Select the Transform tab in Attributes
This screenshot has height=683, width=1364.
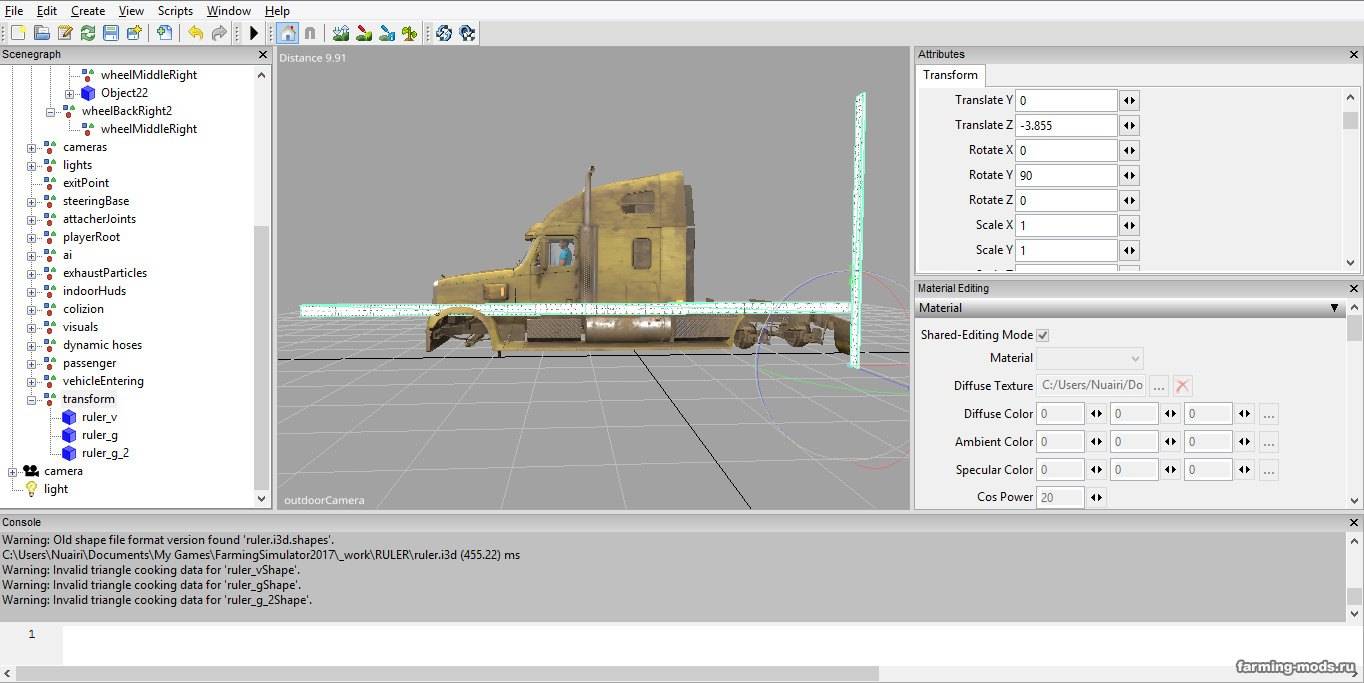[x=950, y=75]
